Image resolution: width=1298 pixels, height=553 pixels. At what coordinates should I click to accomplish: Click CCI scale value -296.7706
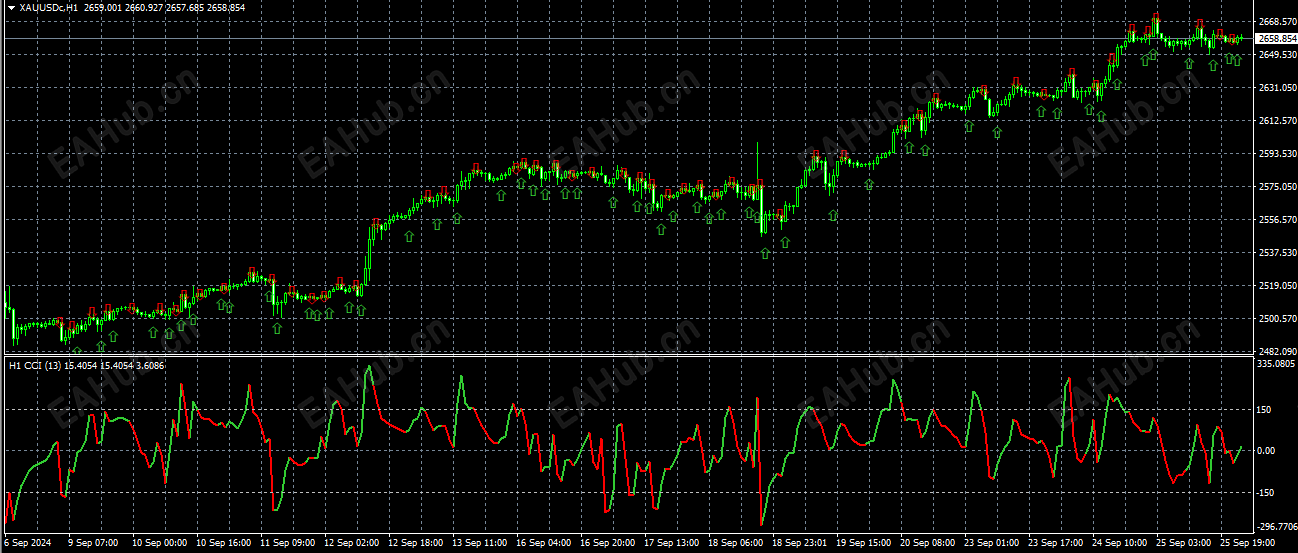[x=1276, y=525]
